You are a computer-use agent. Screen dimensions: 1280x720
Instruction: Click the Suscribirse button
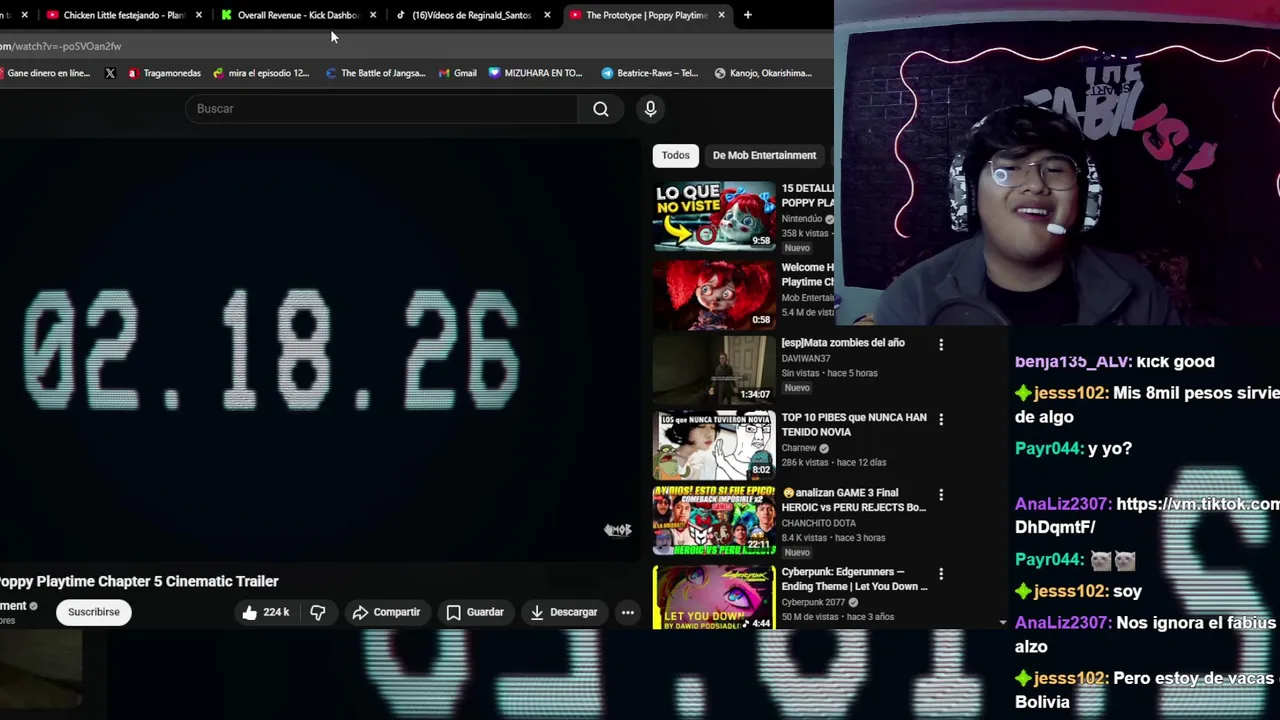coord(94,612)
